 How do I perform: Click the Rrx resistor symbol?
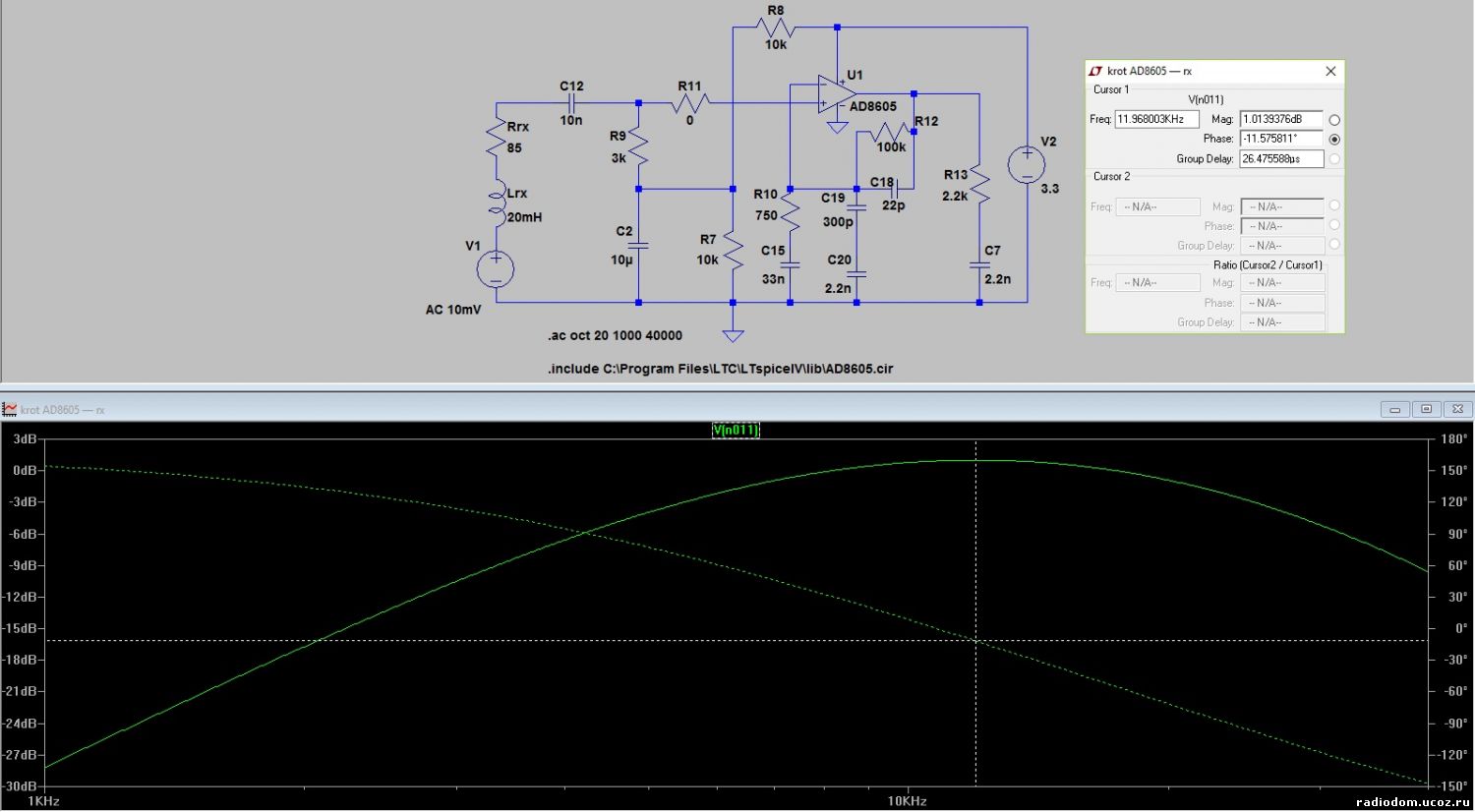(497, 138)
